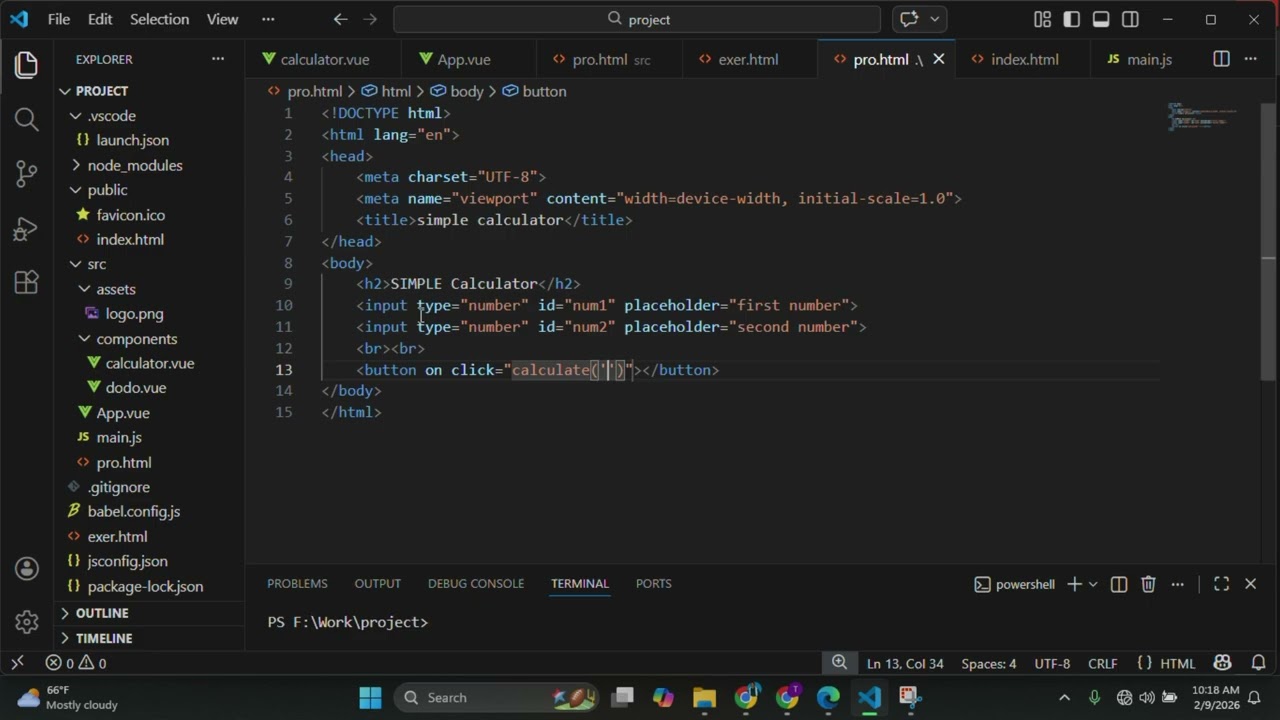The width and height of the screenshot is (1280, 720).
Task: Open the Copilot dropdown arrow in title bar
Action: [935, 19]
